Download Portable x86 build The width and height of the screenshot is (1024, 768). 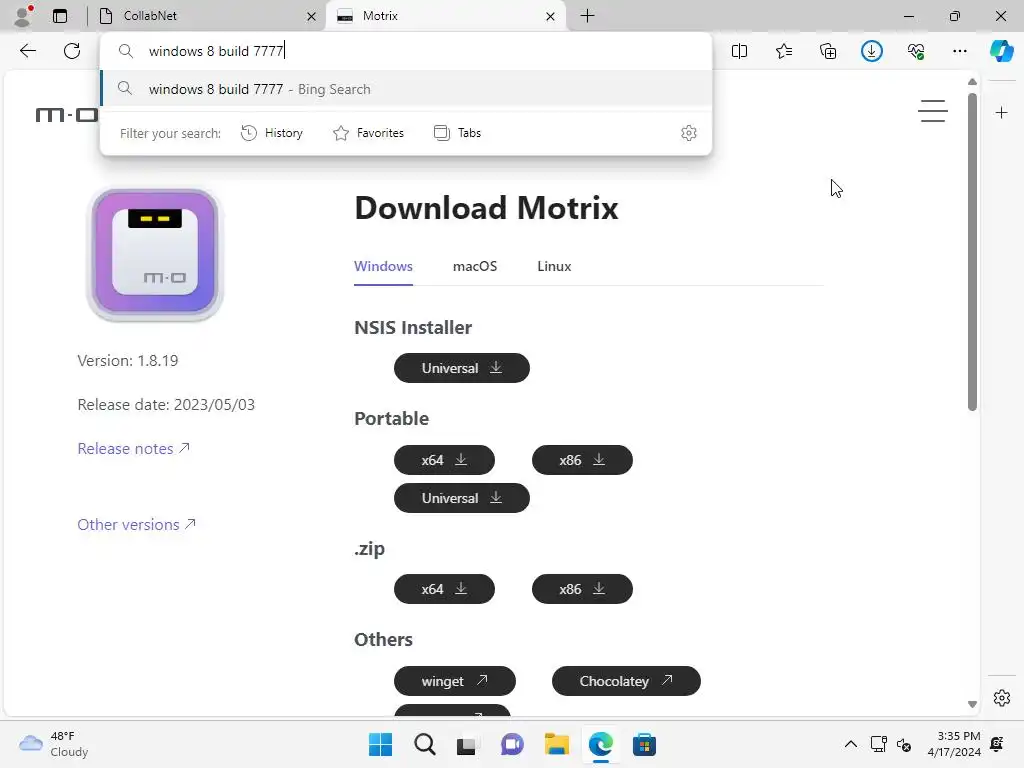(582, 460)
